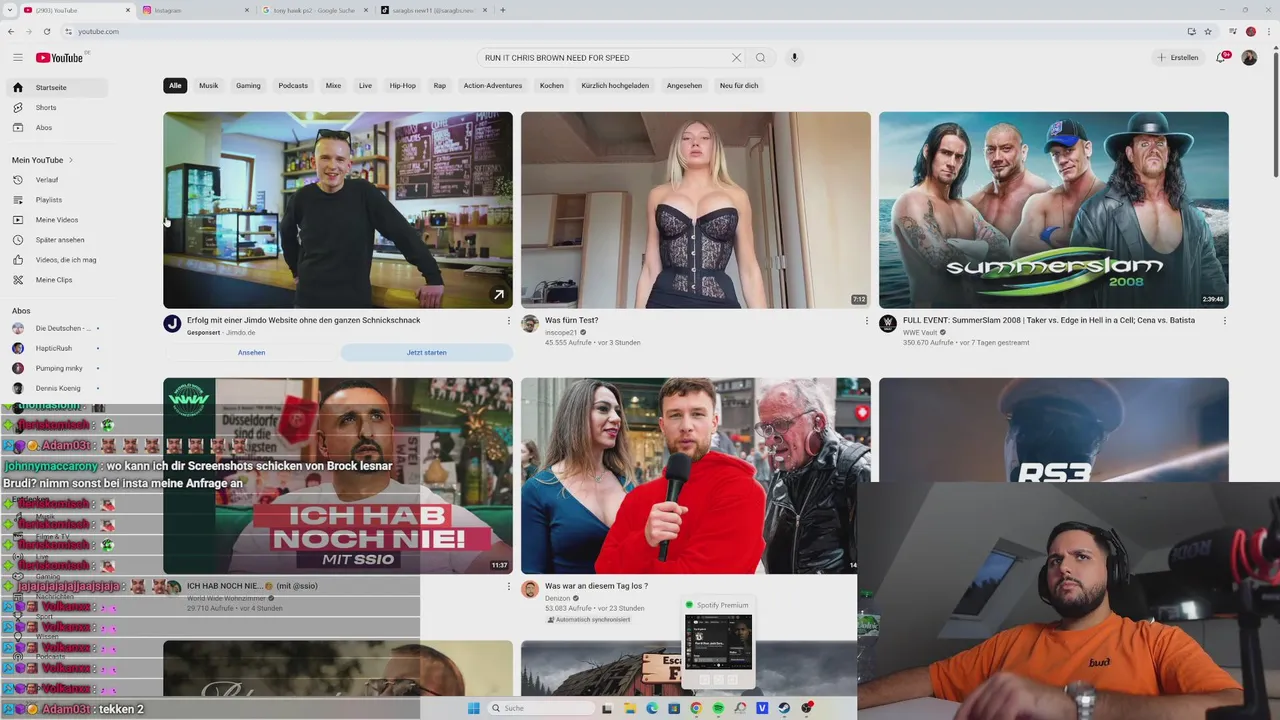This screenshot has height=720, width=1280.
Task: Open options menu for SummerSlam 2008 video
Action: click(x=1224, y=321)
